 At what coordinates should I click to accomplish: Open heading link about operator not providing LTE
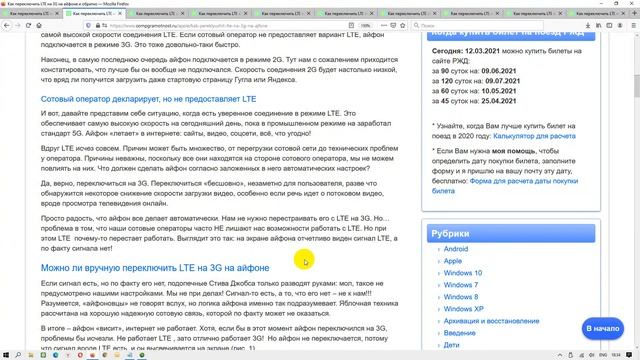tap(149, 99)
